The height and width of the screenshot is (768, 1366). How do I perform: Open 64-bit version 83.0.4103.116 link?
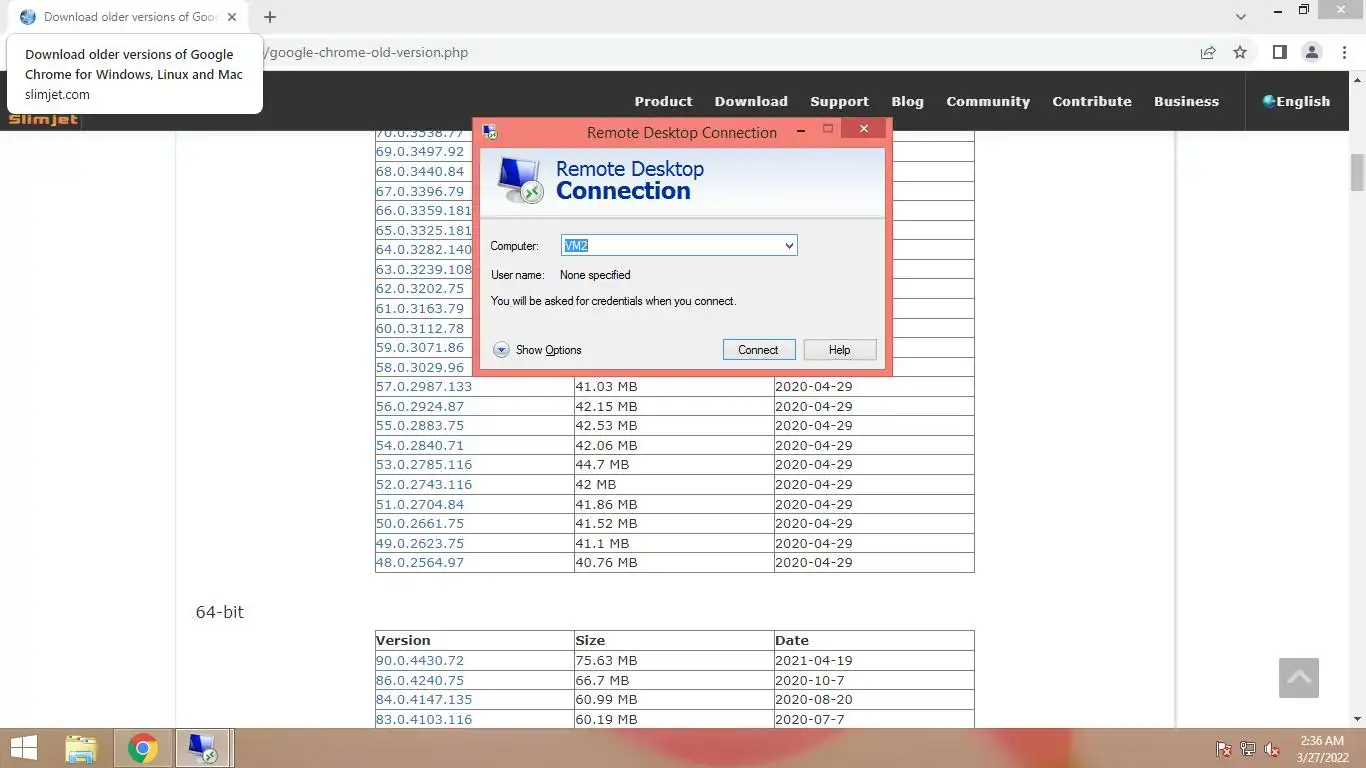424,719
